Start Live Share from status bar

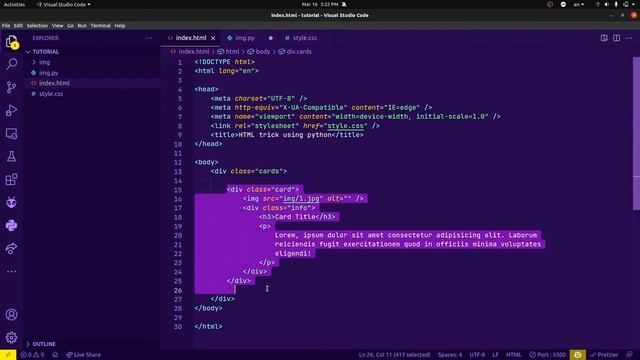coord(84,355)
